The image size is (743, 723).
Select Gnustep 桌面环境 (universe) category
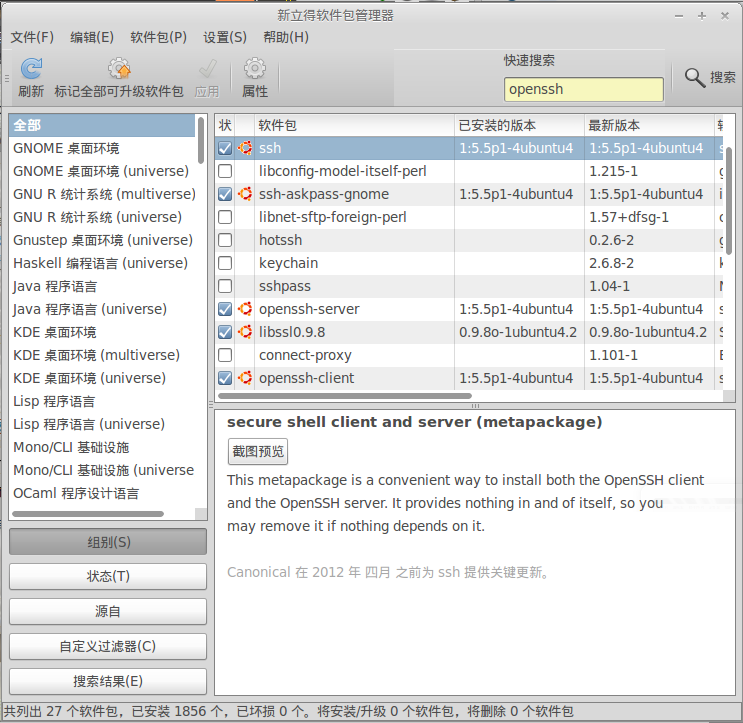[103, 240]
